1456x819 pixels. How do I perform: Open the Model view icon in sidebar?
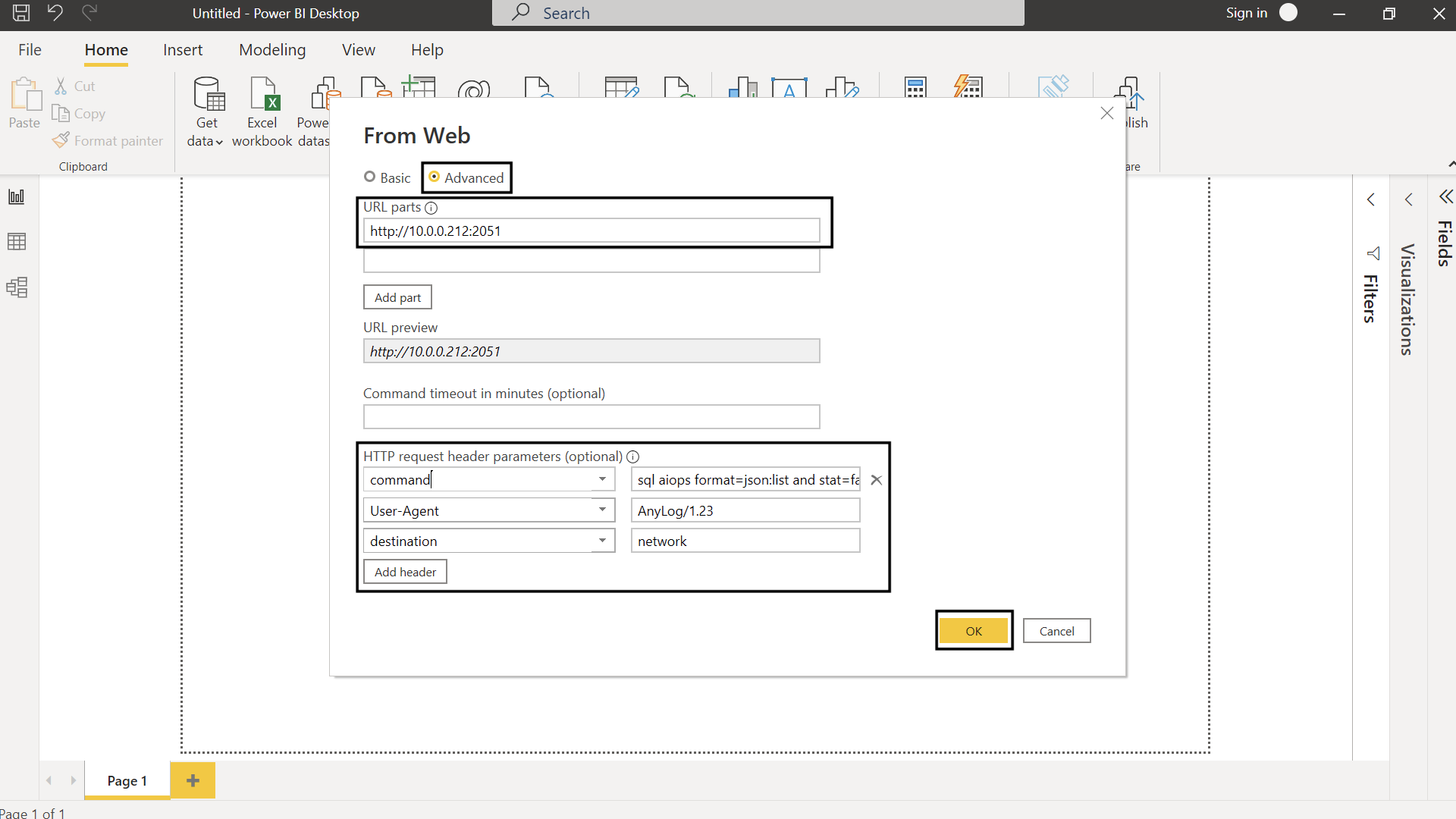tap(17, 287)
